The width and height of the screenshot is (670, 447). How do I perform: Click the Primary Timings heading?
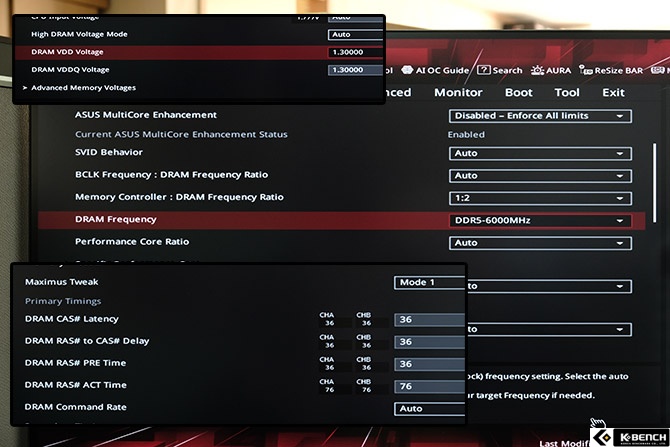63,301
